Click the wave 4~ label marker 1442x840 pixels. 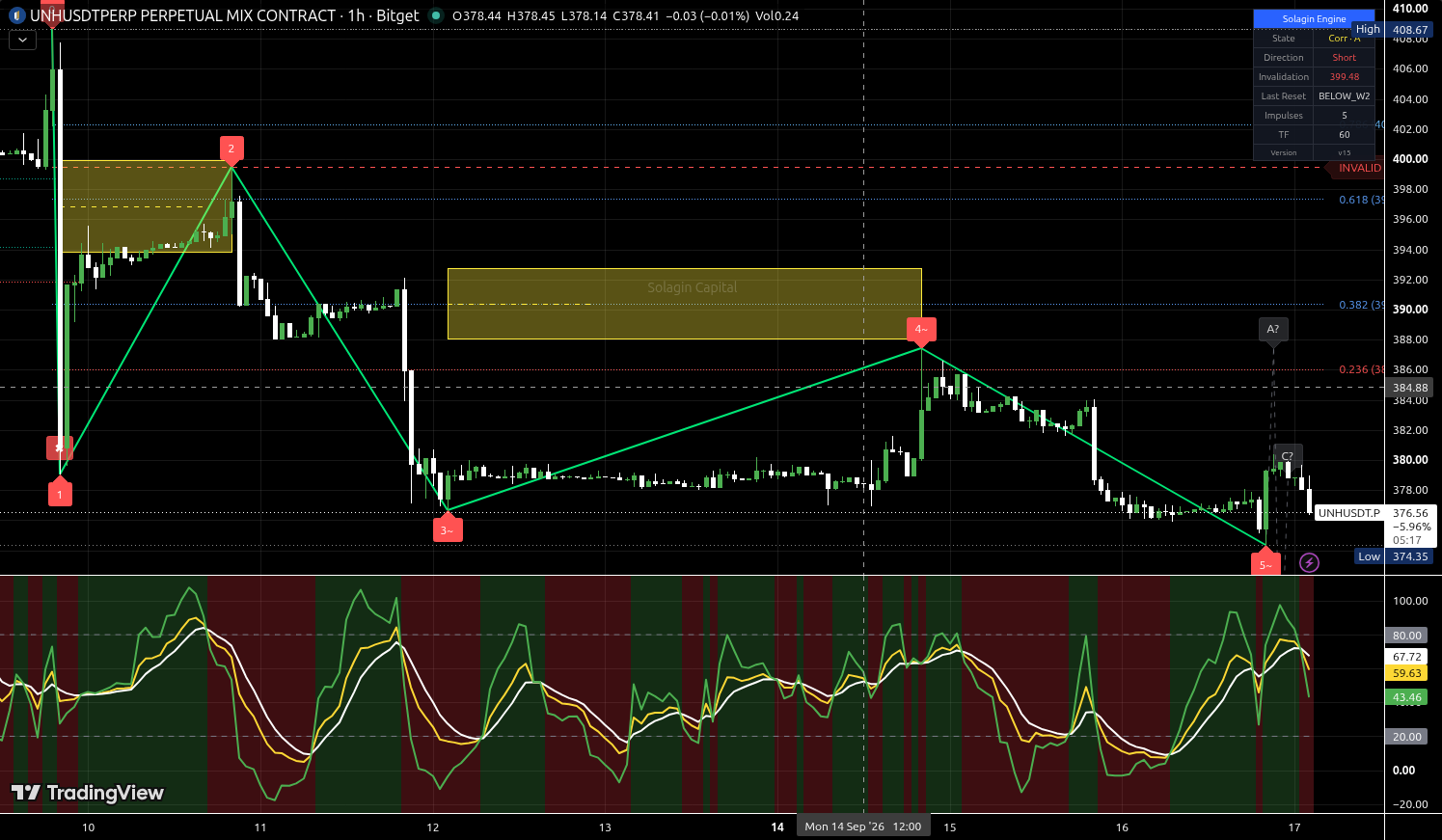click(x=921, y=330)
